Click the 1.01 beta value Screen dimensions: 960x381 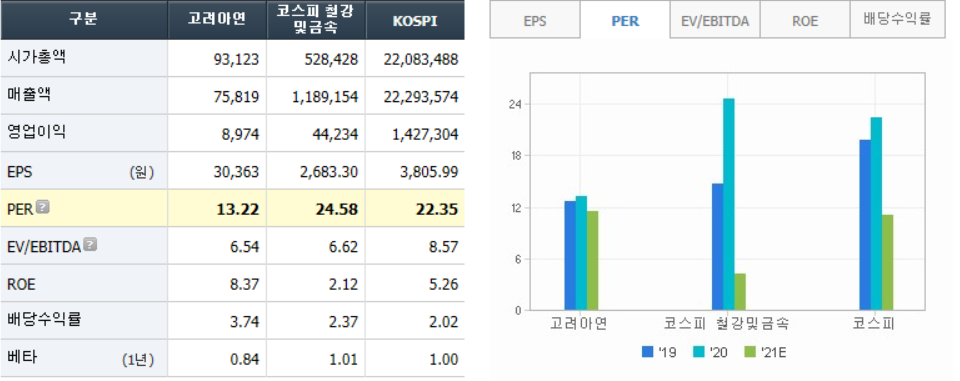pos(344,359)
